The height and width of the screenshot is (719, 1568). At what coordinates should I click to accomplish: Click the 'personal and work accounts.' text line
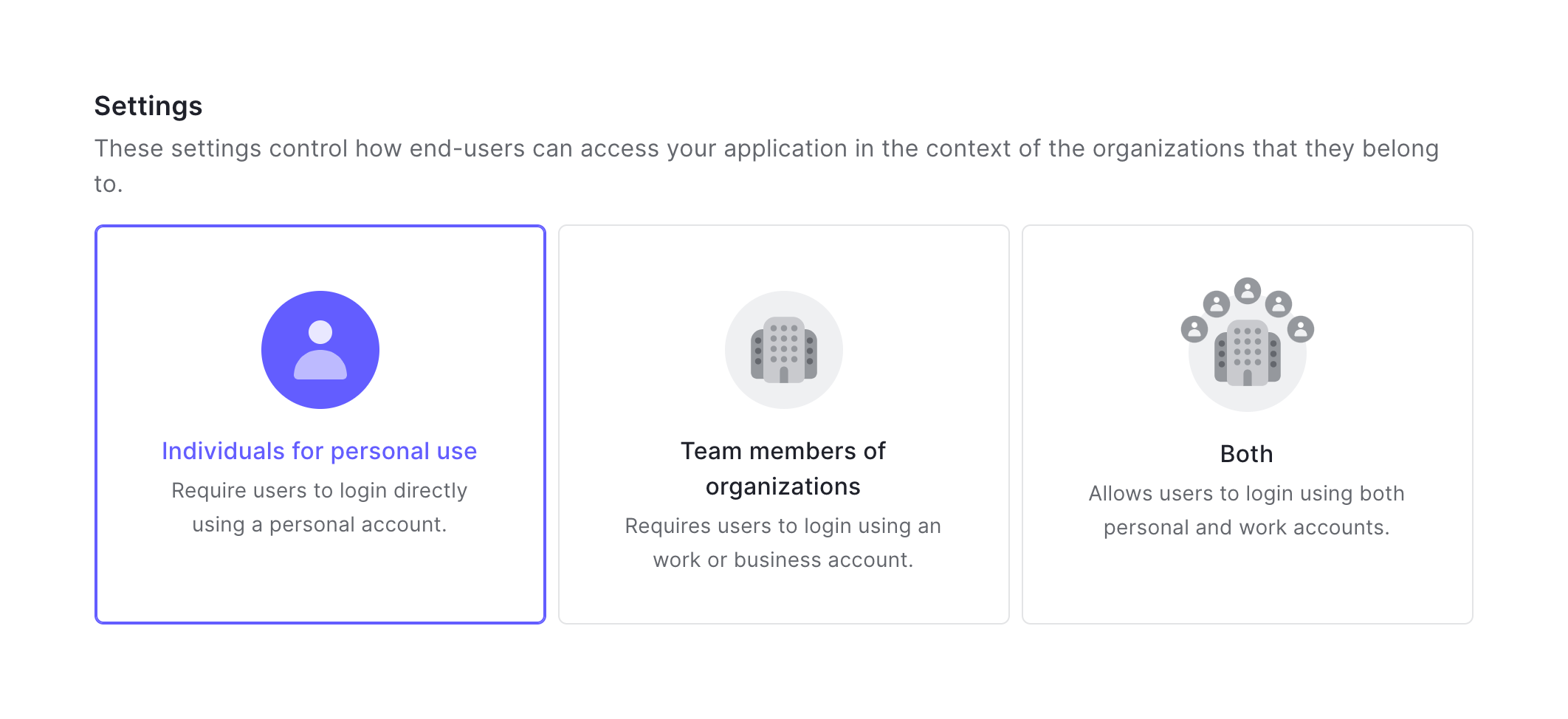click(1246, 528)
